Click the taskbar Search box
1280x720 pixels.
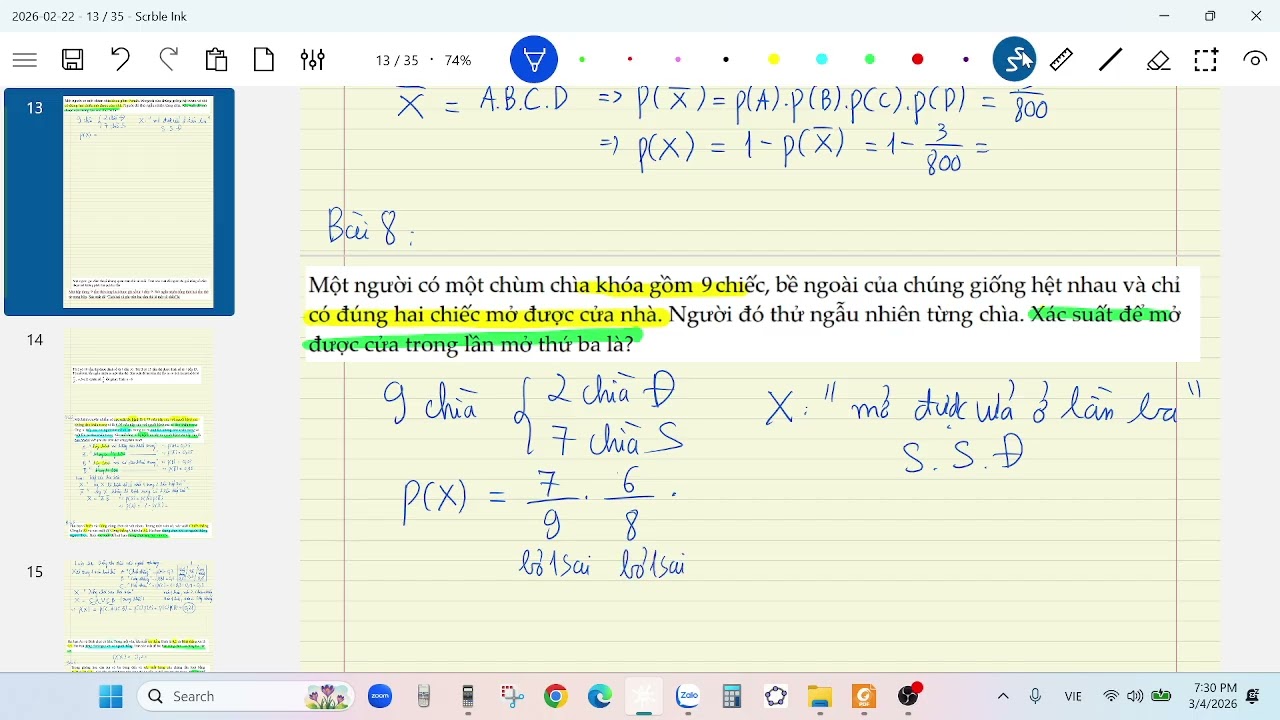247,696
